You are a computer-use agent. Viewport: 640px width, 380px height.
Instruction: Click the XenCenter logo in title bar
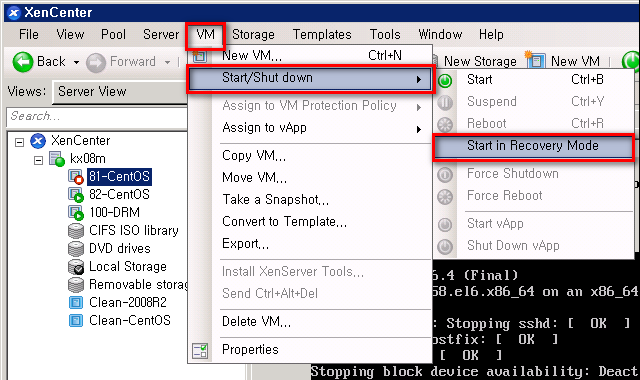point(14,13)
